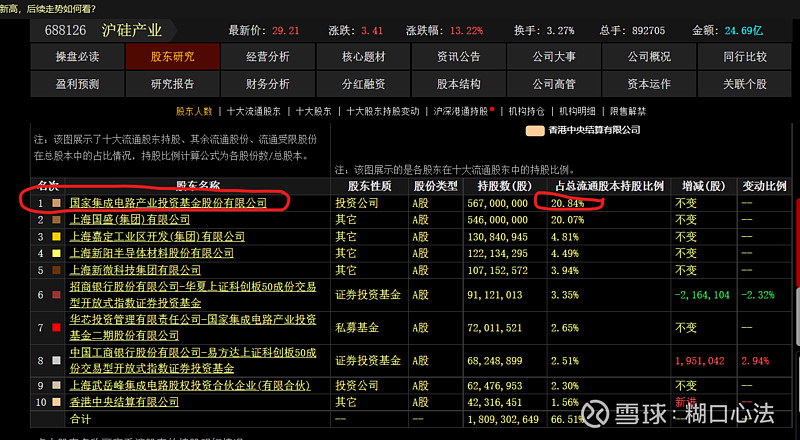
Task: Click the 占总流通股本持股比例 column header
Action: (610, 186)
